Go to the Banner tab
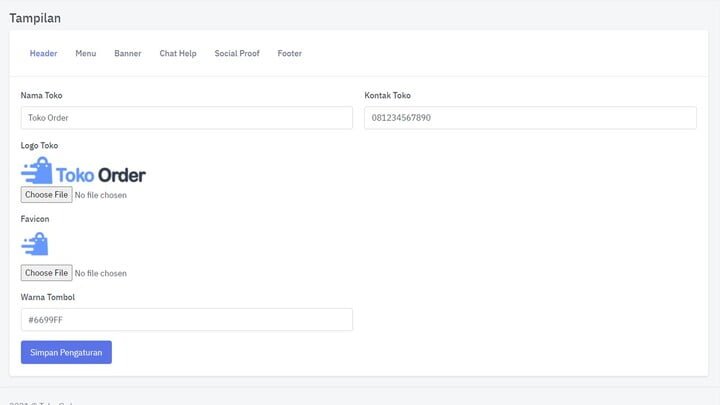720x405 pixels. click(x=128, y=53)
